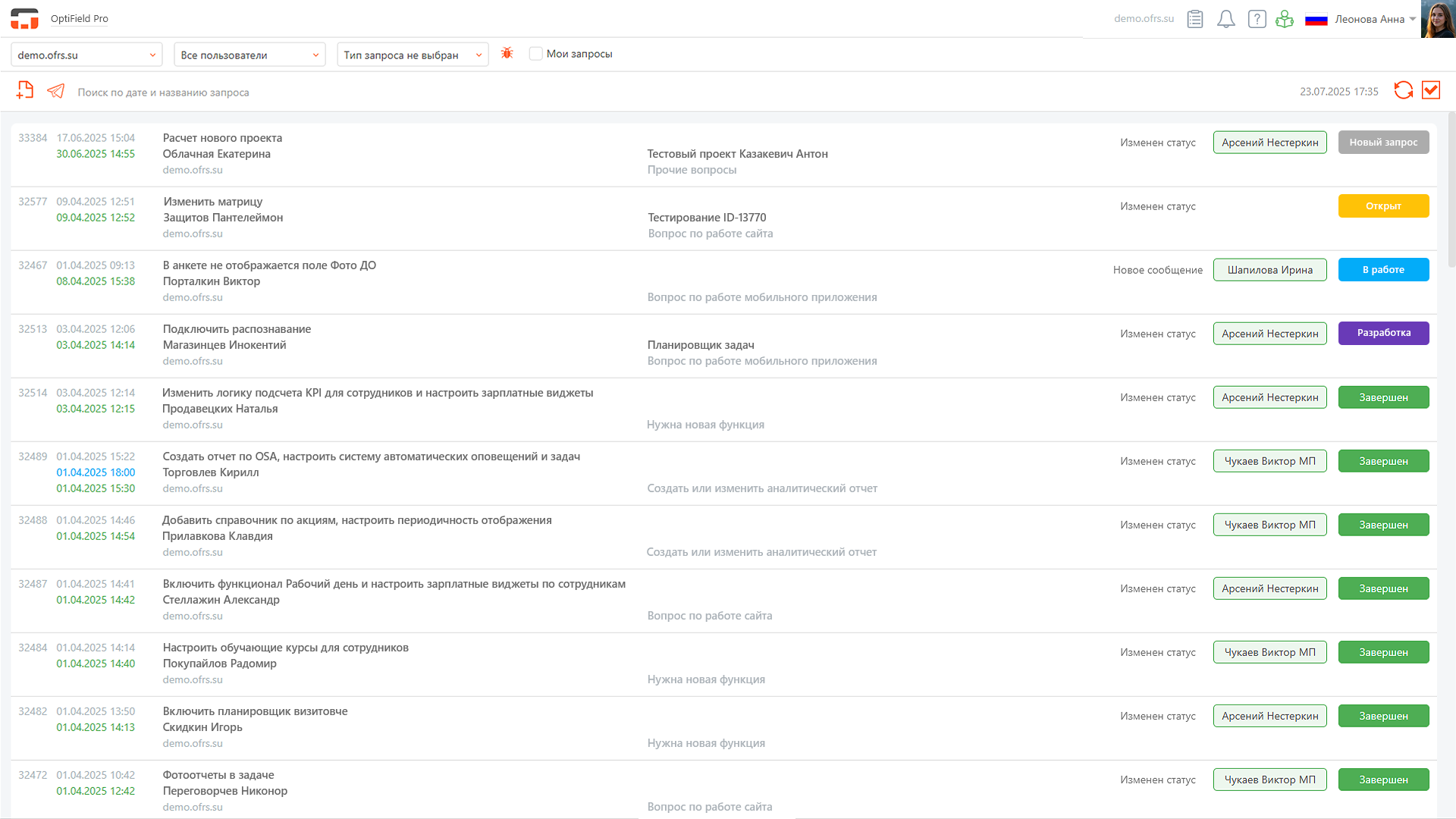
Task: Click the orange Открыт status badge
Action: [1383, 206]
